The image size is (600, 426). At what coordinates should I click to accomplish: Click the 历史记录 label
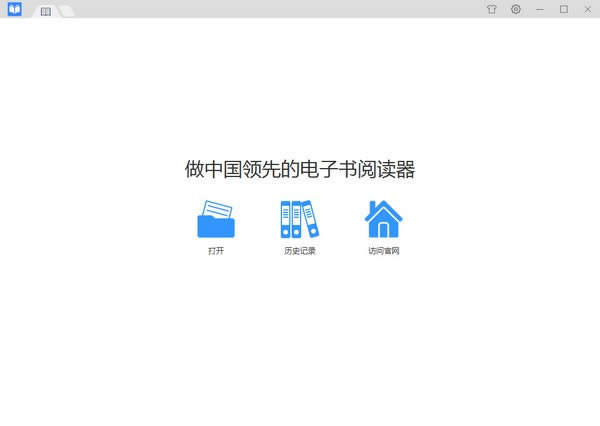tap(300, 251)
